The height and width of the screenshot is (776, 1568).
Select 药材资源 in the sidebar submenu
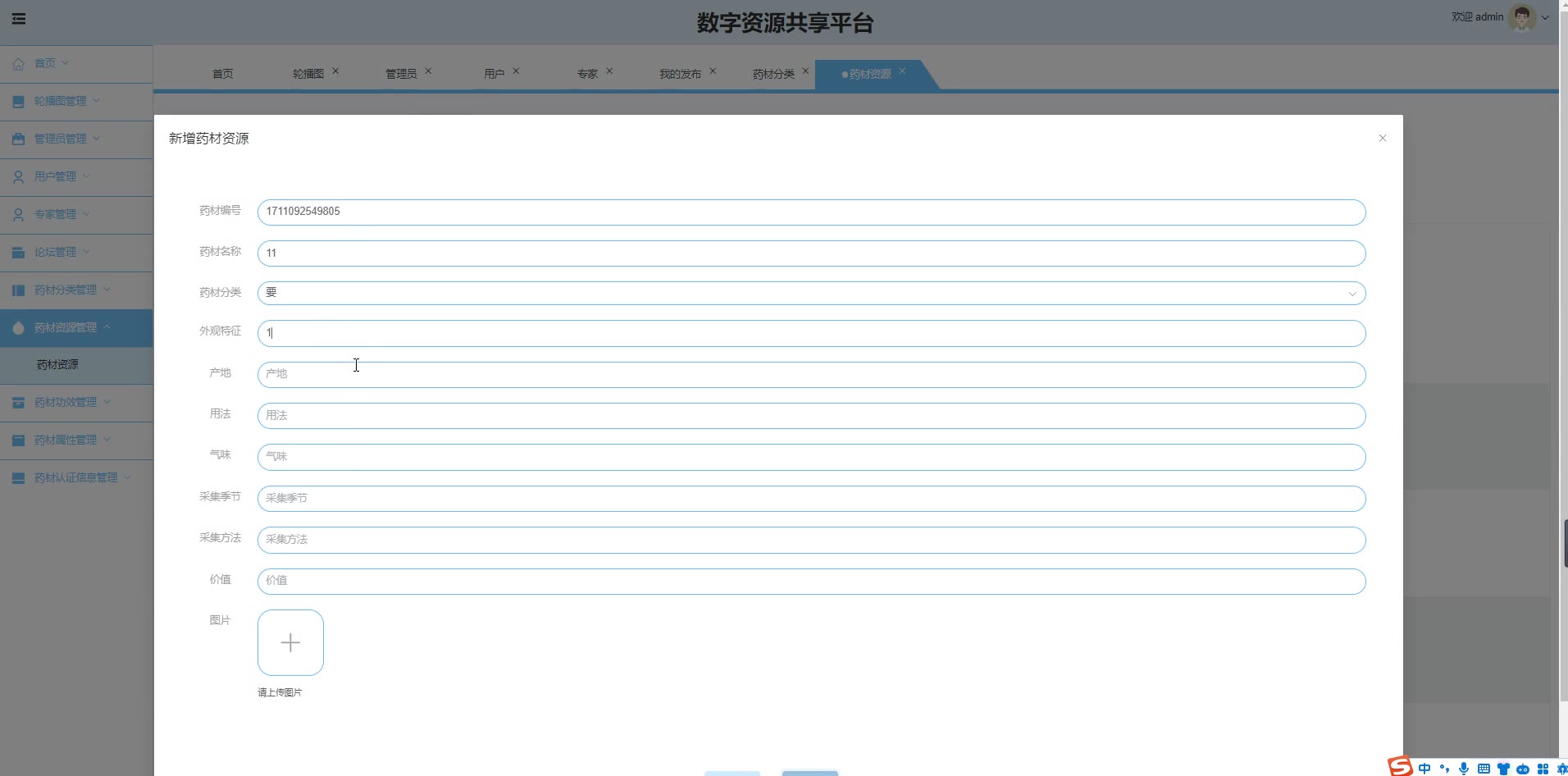(x=57, y=364)
